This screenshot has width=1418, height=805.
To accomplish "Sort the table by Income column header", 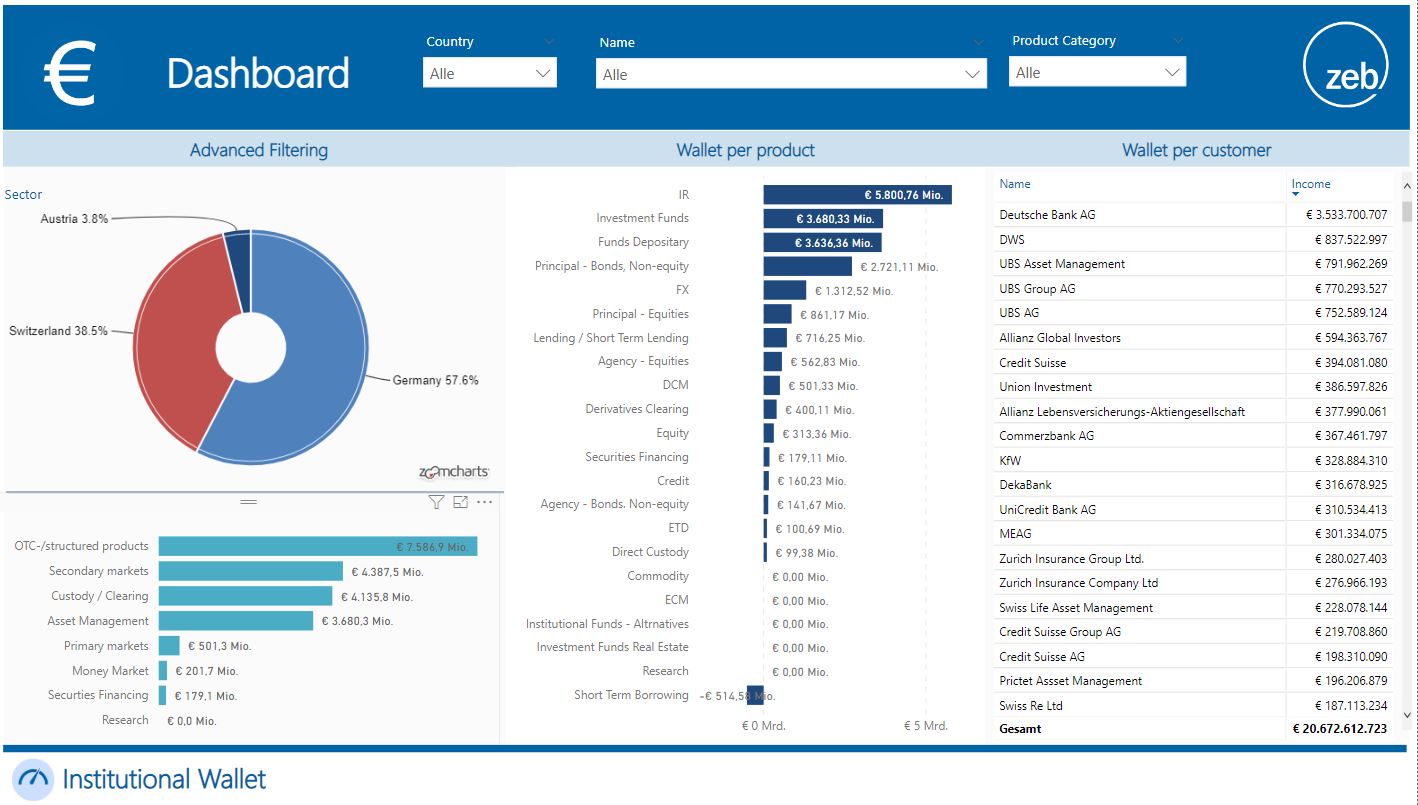I will pyautogui.click(x=1311, y=184).
